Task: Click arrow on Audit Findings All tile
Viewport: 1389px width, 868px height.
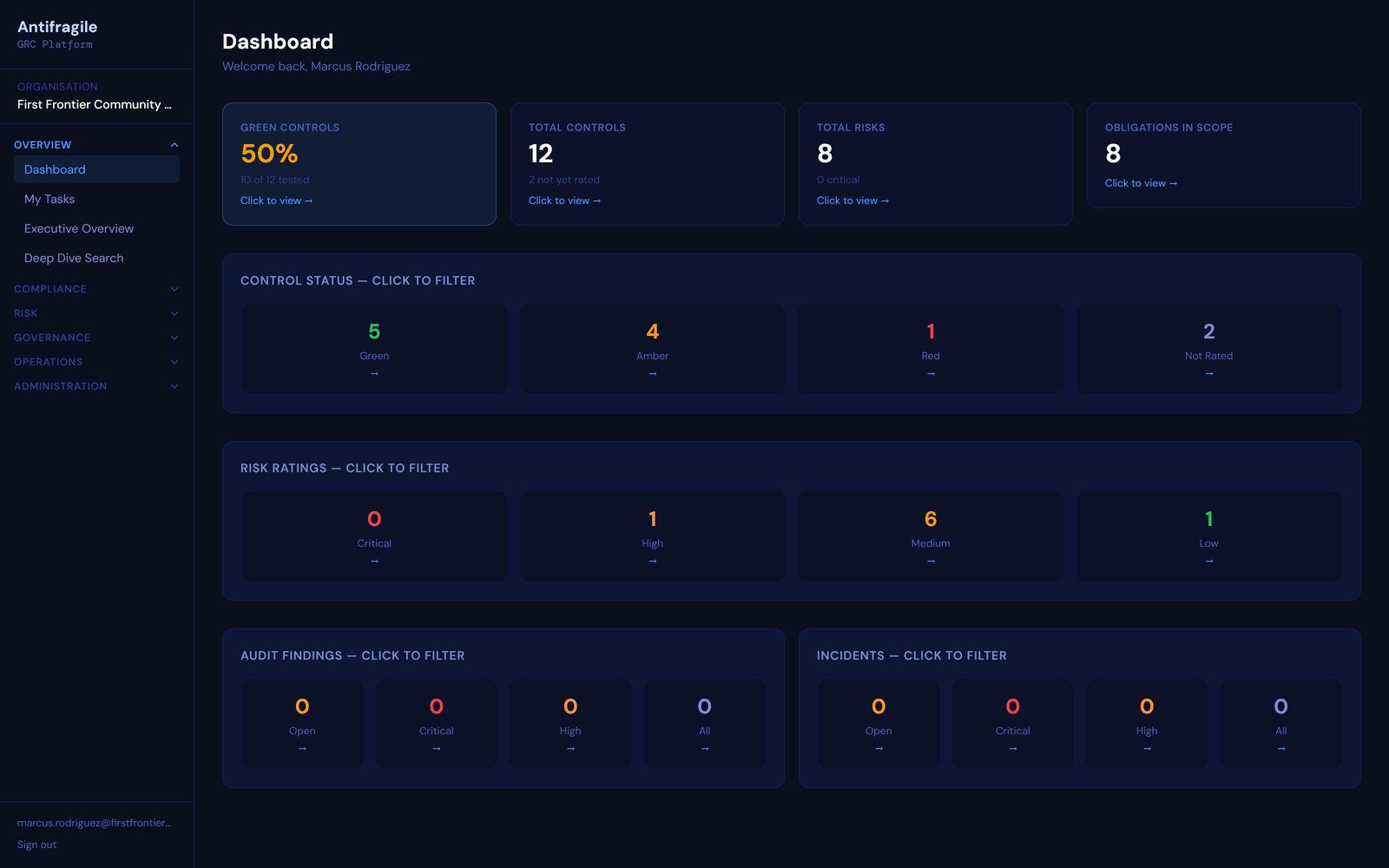Action: click(705, 749)
